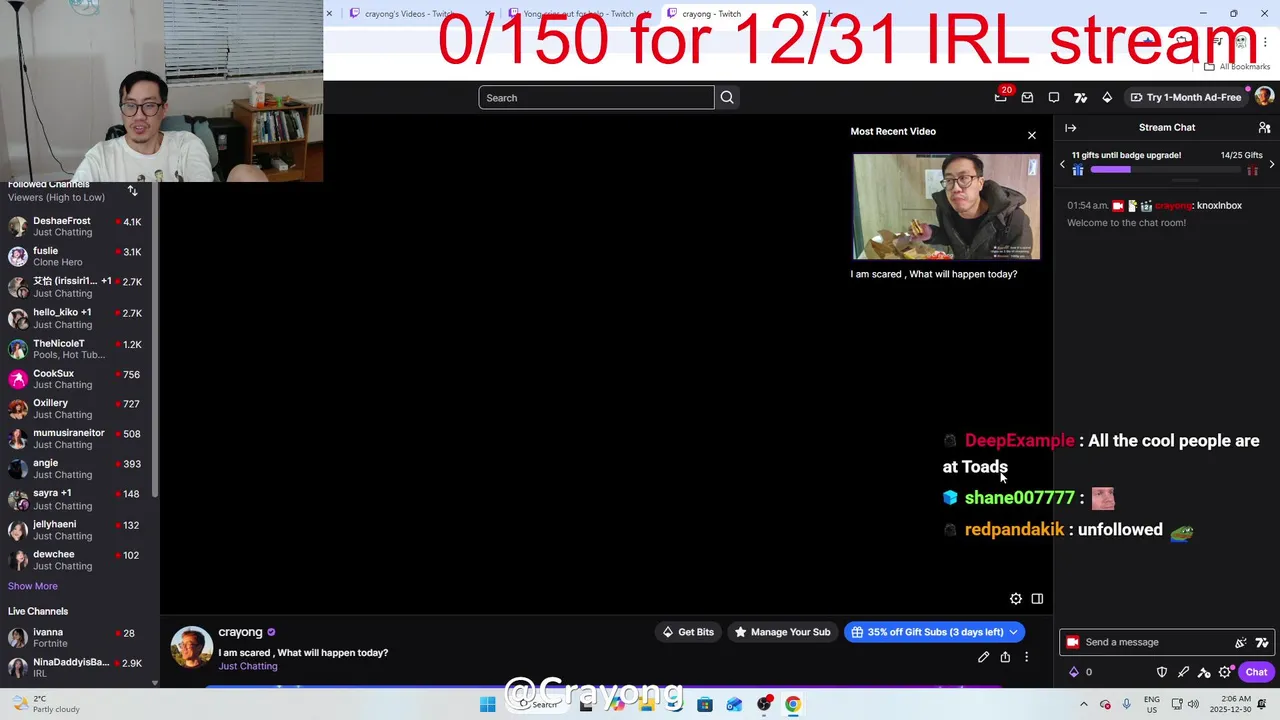Expand followed channels with Show More

pos(33,586)
